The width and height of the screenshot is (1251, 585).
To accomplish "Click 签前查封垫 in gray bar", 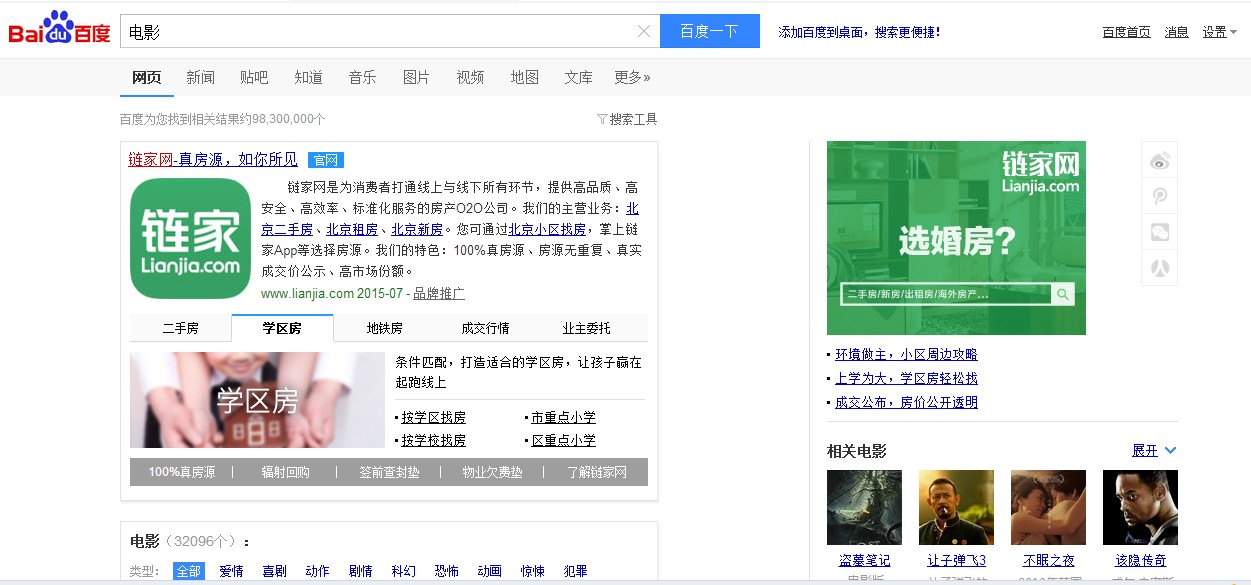I will (x=389, y=472).
